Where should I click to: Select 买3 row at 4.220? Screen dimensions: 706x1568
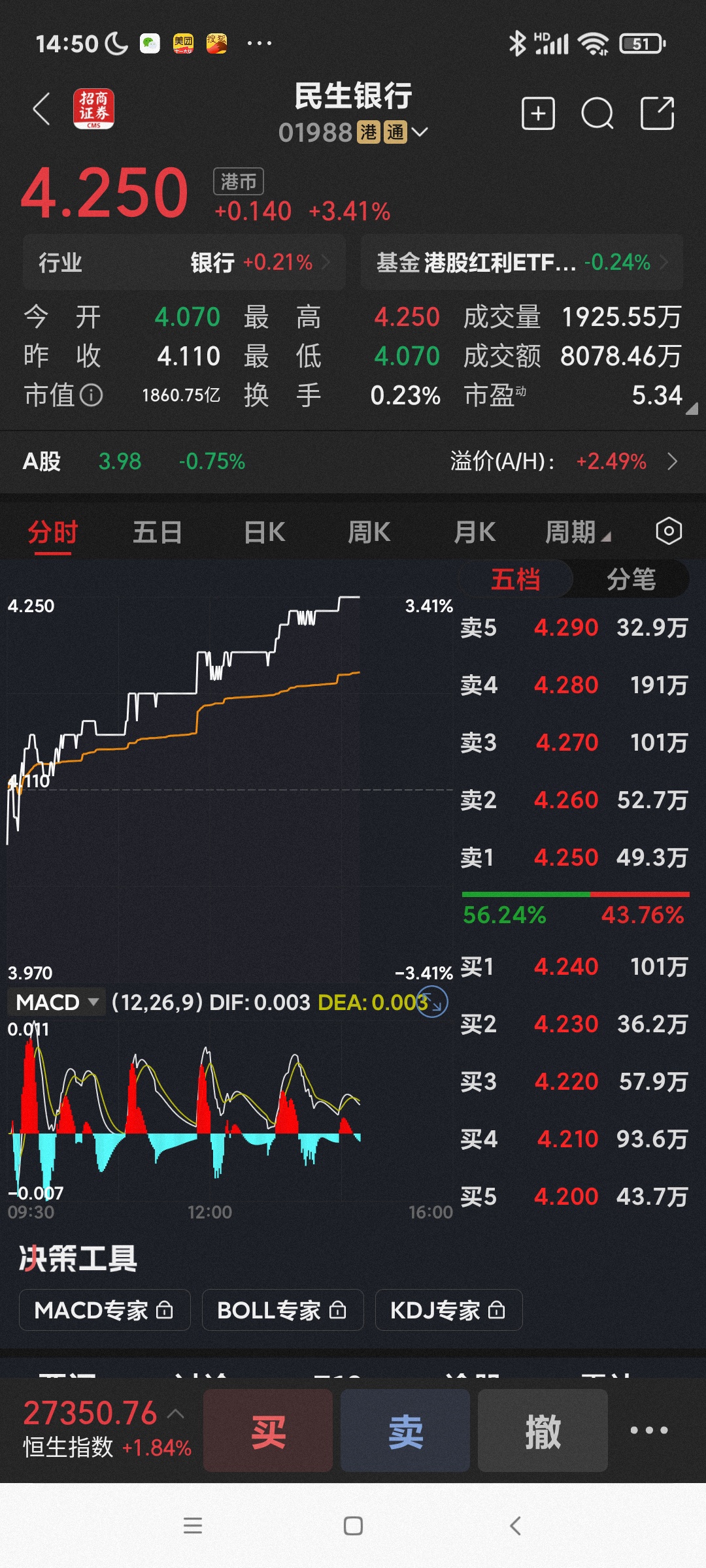574,1081
